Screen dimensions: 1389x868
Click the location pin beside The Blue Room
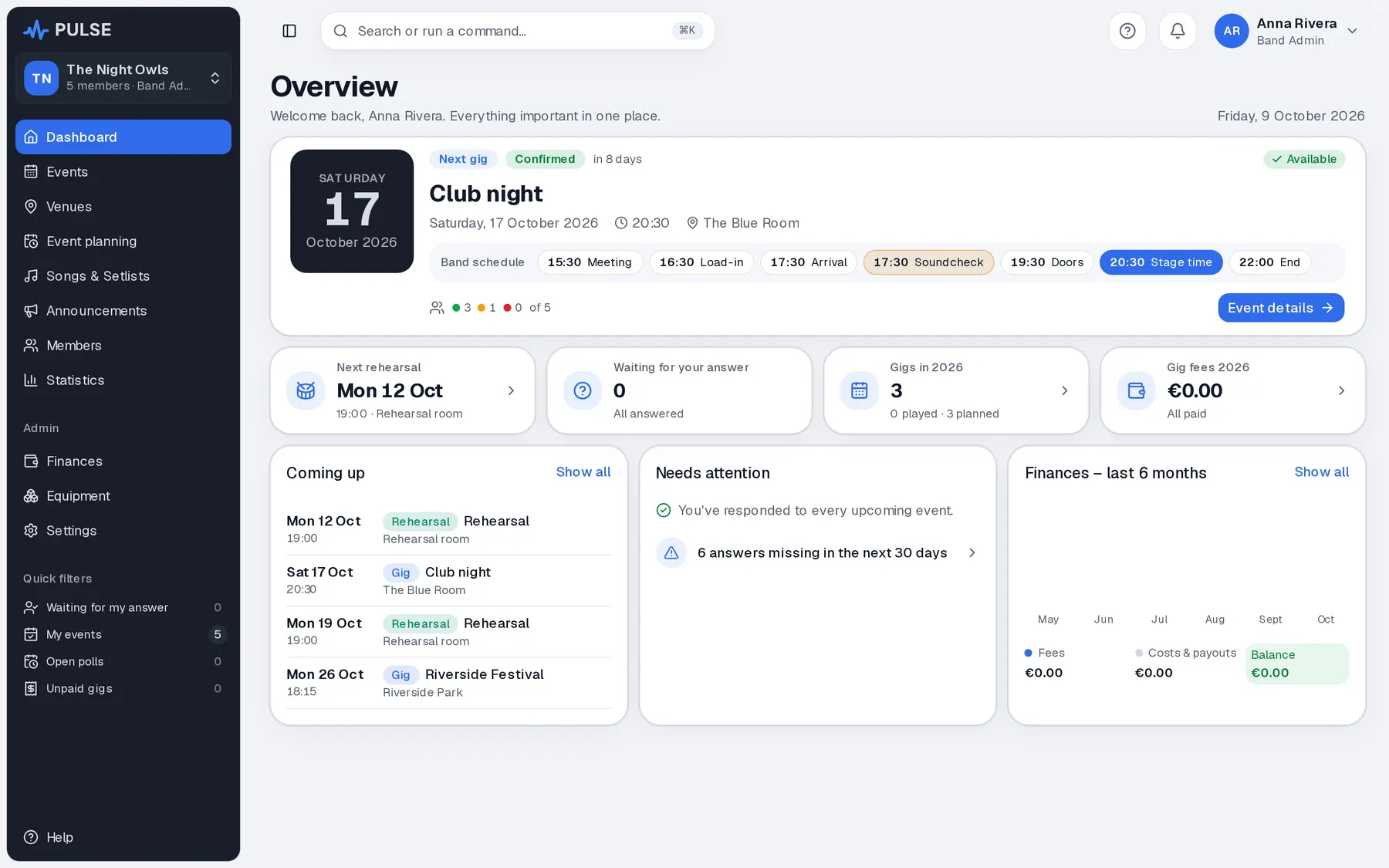click(x=692, y=223)
